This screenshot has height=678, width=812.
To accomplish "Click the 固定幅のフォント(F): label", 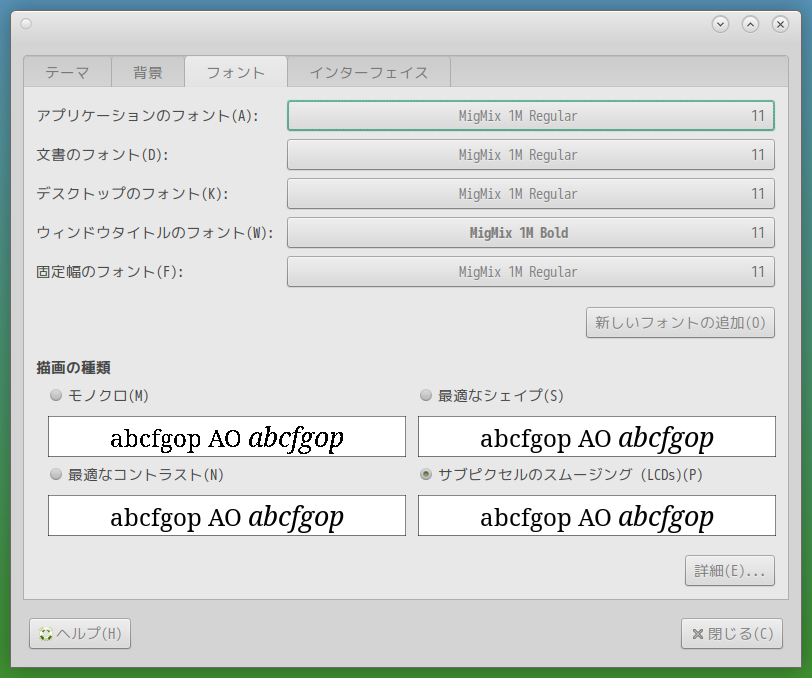I will [x=110, y=271].
